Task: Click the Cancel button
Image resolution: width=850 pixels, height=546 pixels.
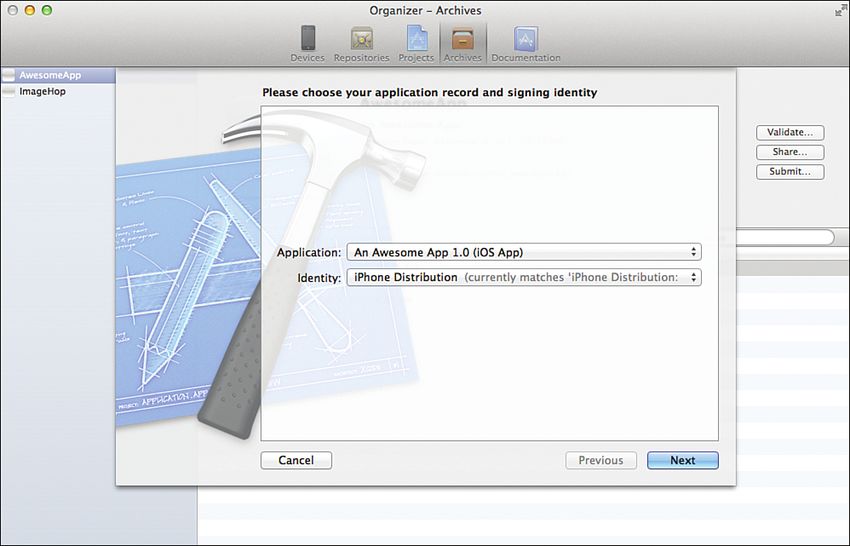Action: coord(296,460)
